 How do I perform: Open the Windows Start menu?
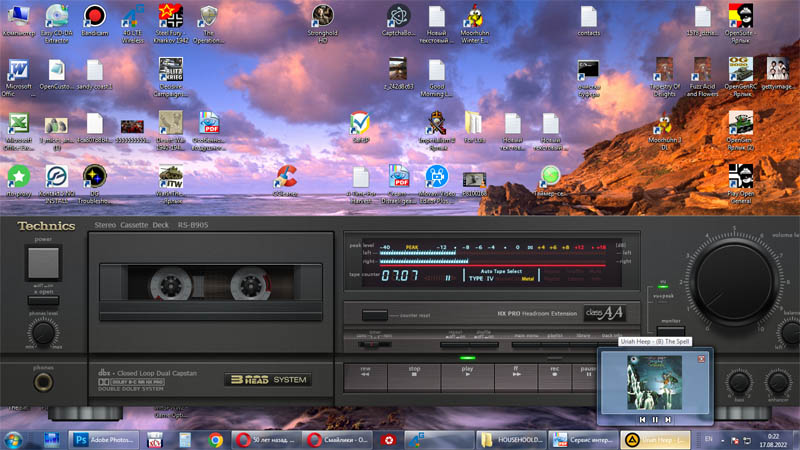coord(13,440)
